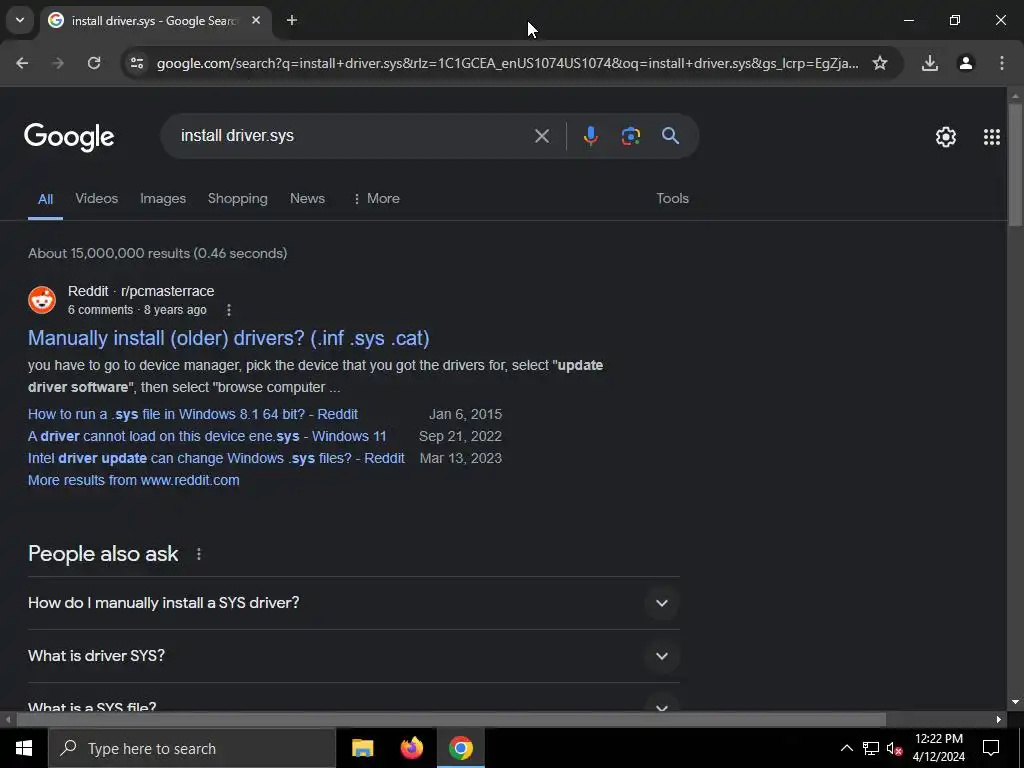Click the magnifying glass search icon
The height and width of the screenshot is (768, 1024).
tap(670, 136)
